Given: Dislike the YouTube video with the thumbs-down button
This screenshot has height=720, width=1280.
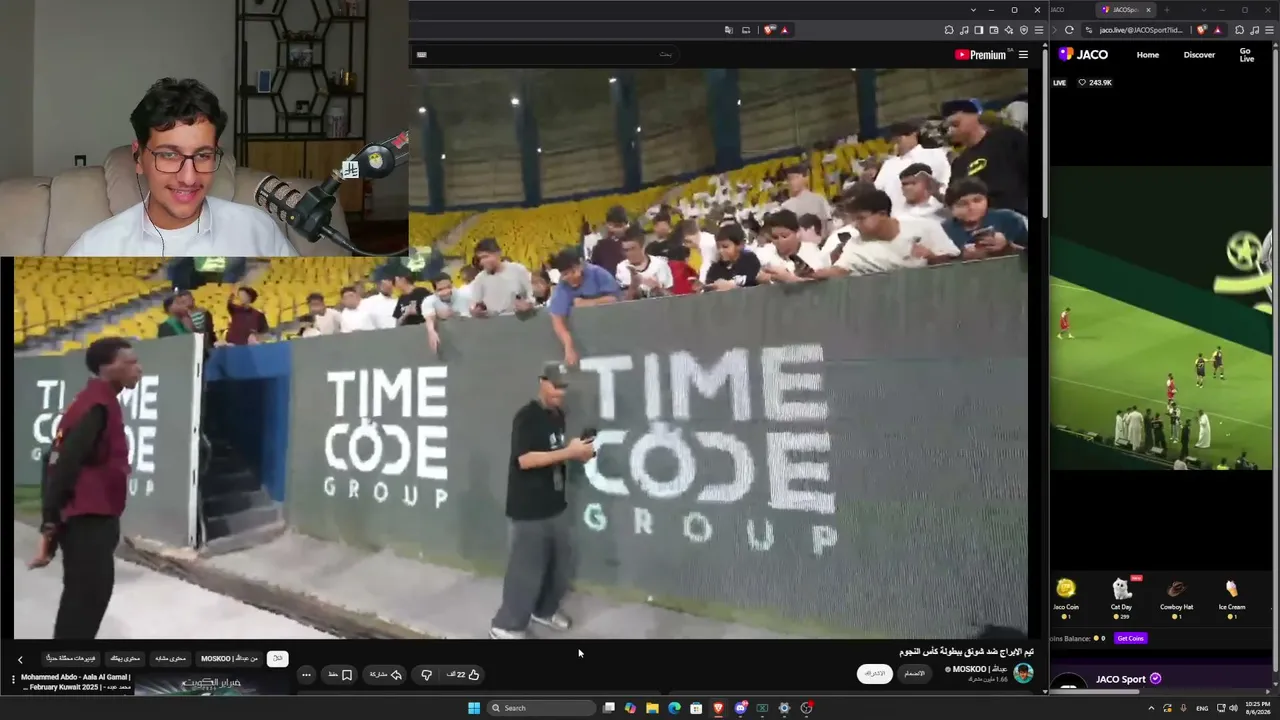Looking at the screenshot, I should point(427,675).
